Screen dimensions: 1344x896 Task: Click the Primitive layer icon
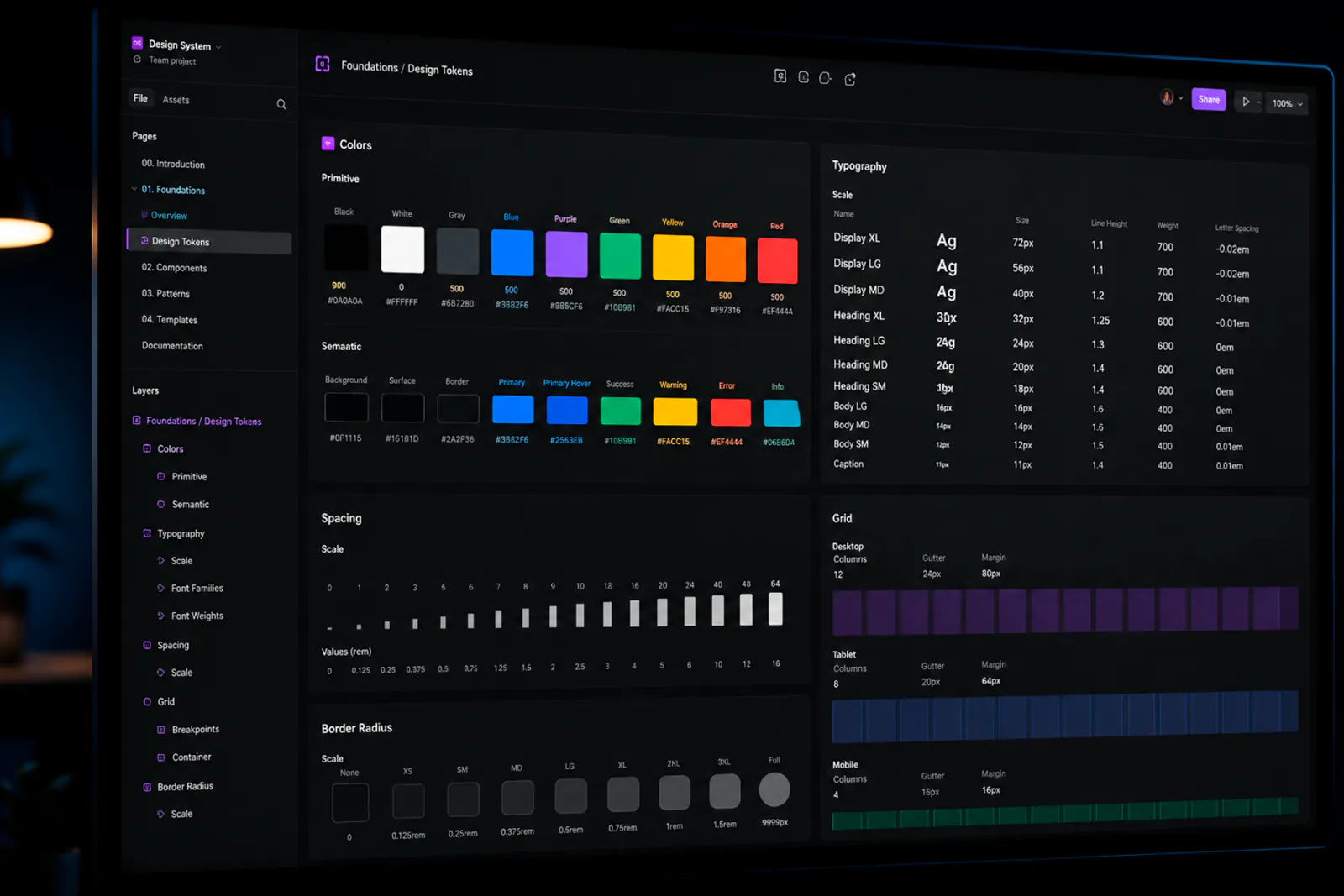pos(160,476)
